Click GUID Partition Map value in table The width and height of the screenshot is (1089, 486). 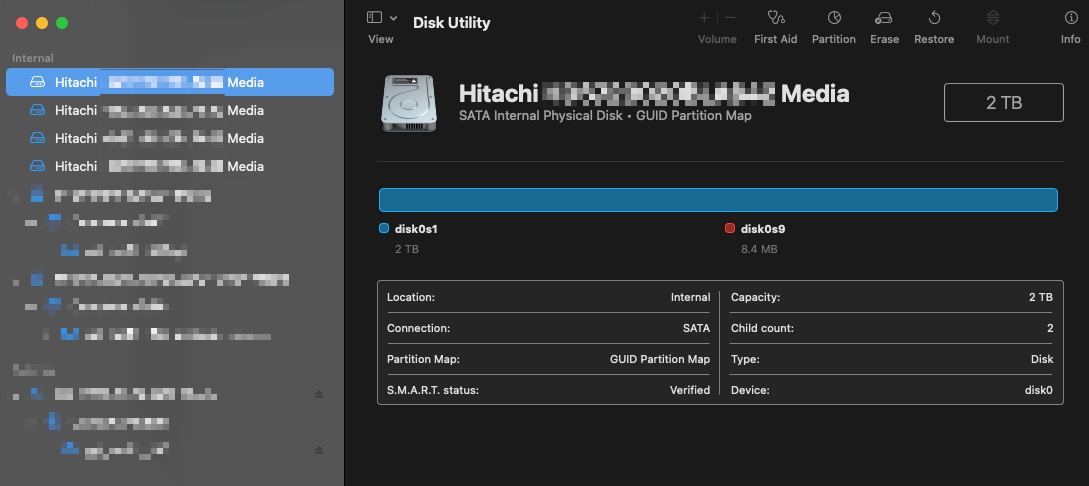tap(660, 359)
